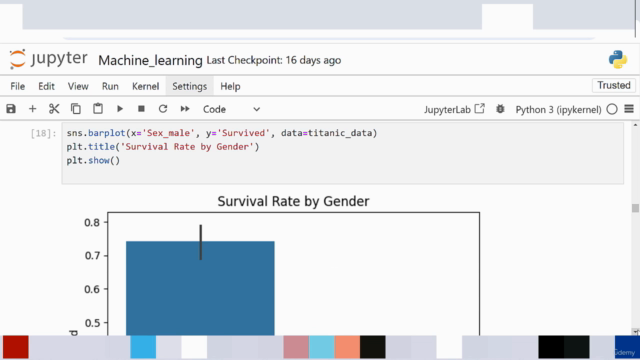Open the hamburger menu in the notebook toolbar
The image size is (640, 360).
[x=629, y=109]
